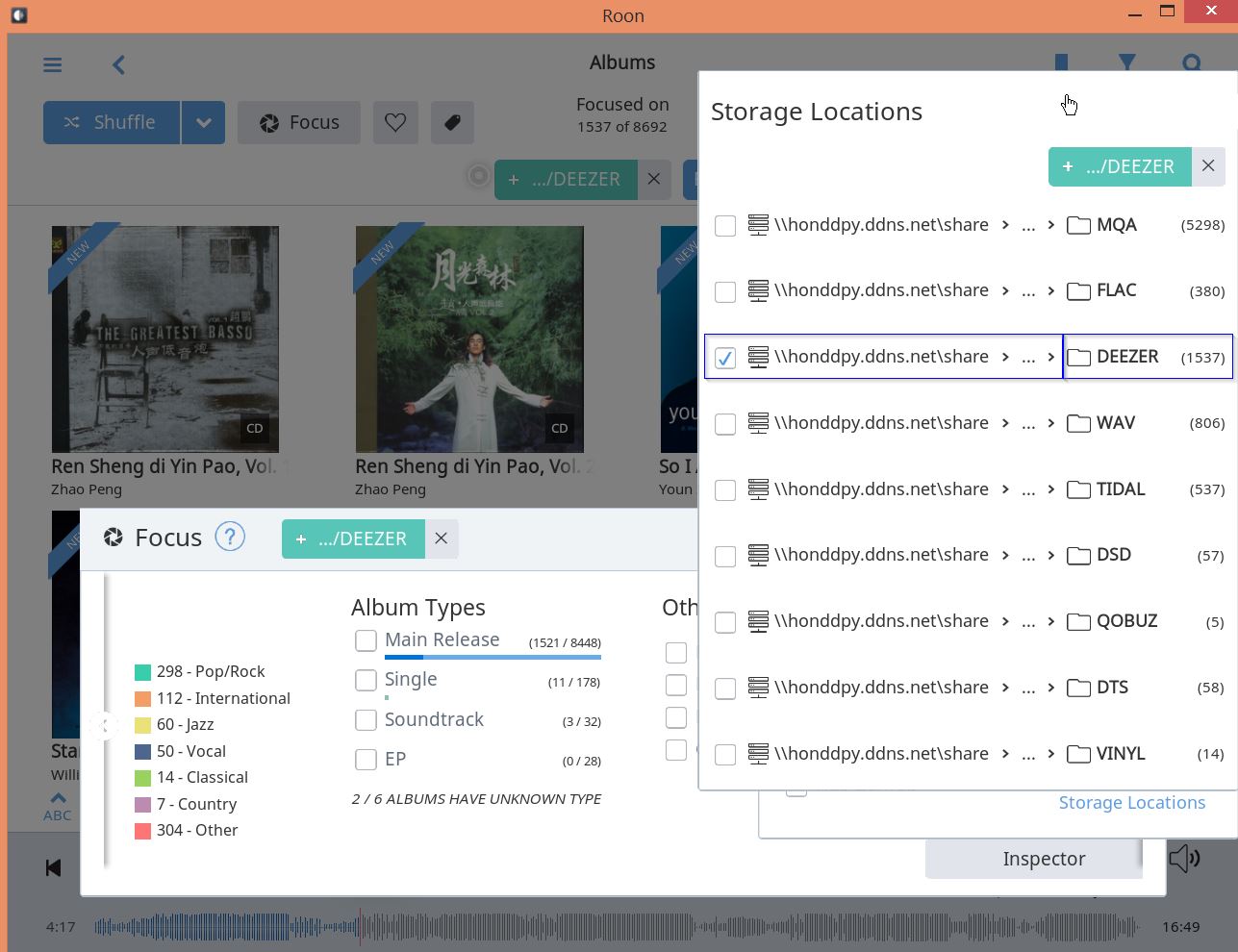Enable Single album type filter

click(x=366, y=680)
